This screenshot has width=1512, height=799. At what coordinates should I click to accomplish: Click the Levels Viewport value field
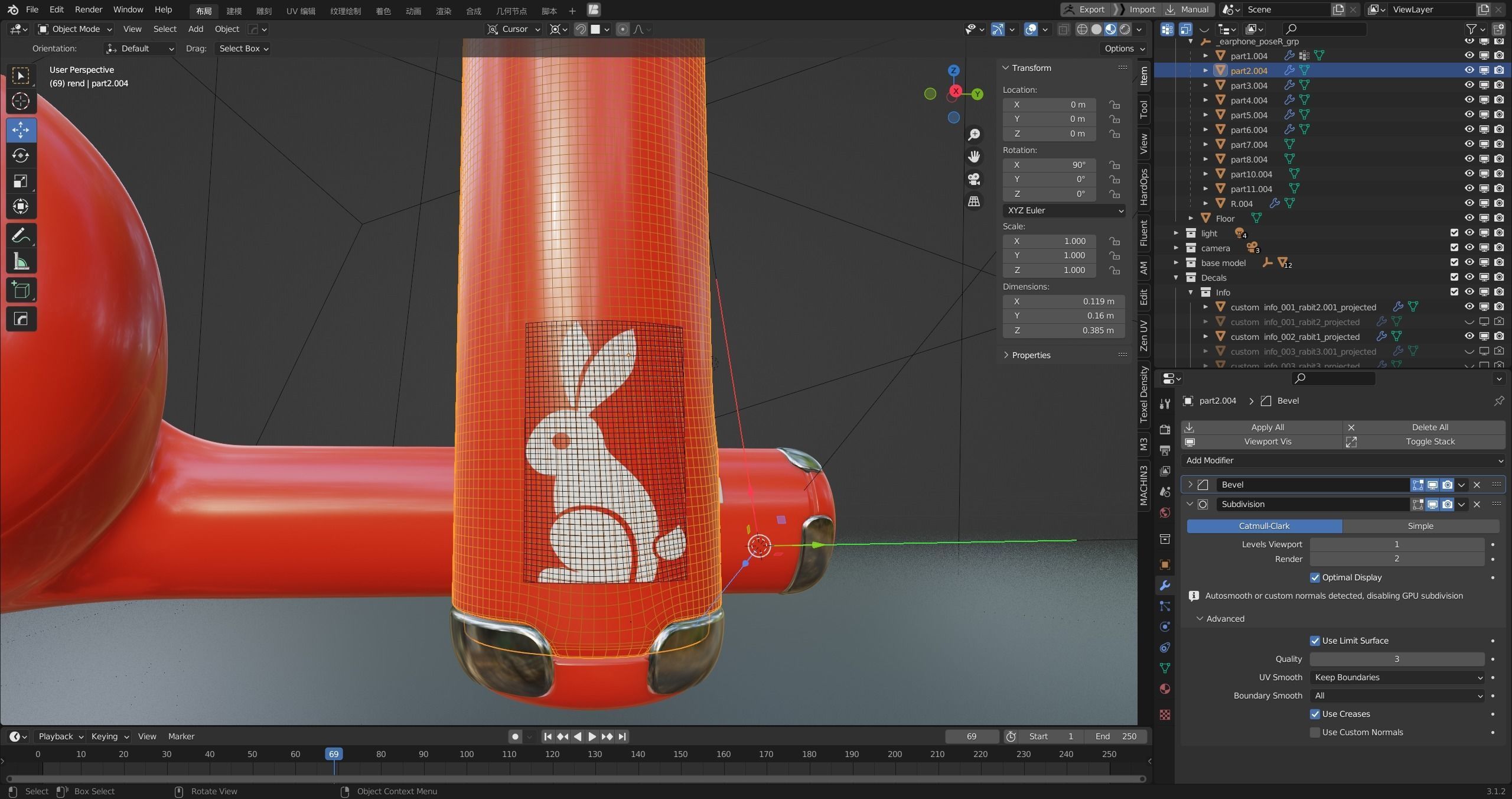point(1396,544)
